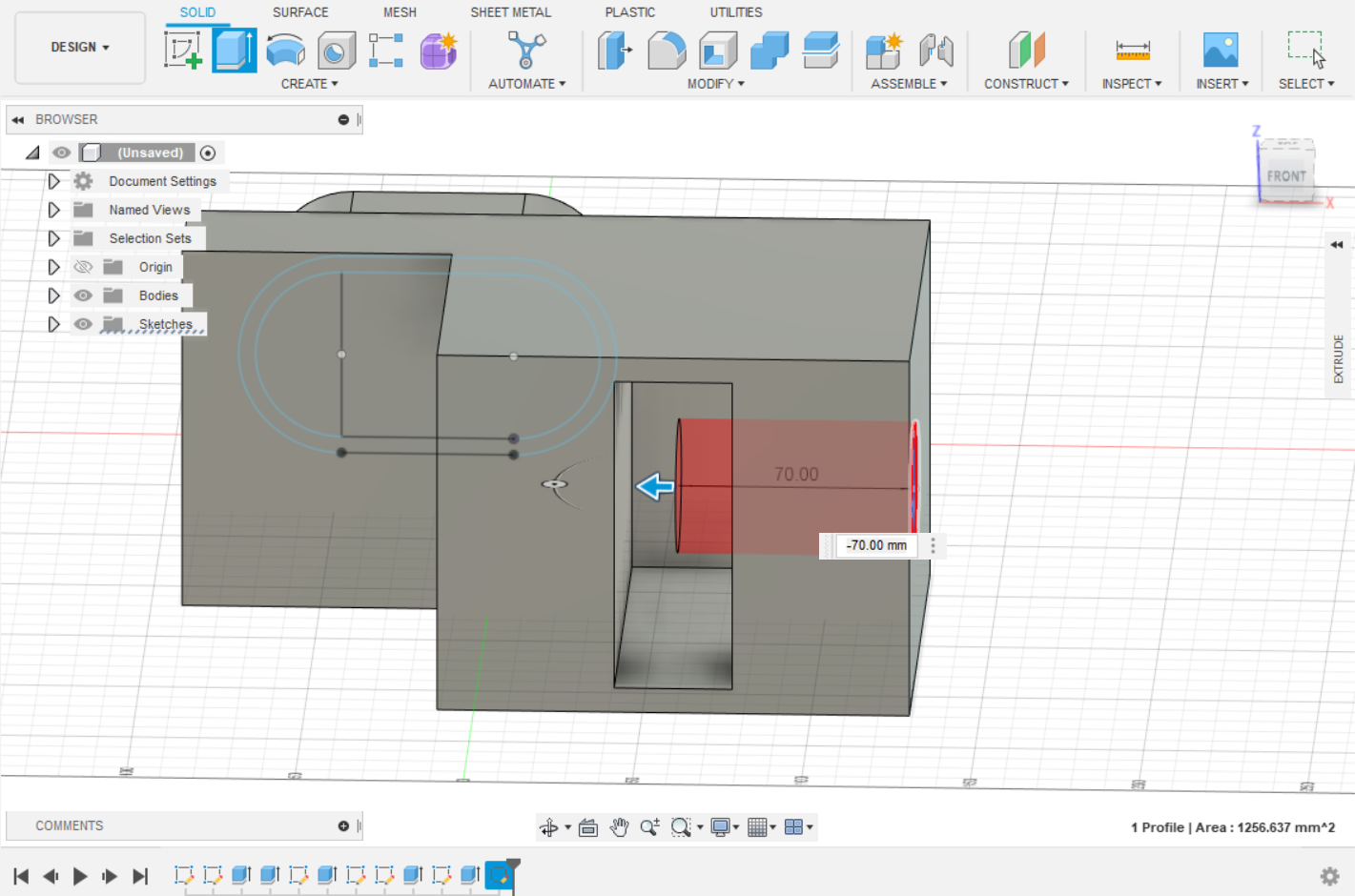Choose the Hole tool icon
The width and height of the screenshot is (1355, 896).
coord(336,50)
